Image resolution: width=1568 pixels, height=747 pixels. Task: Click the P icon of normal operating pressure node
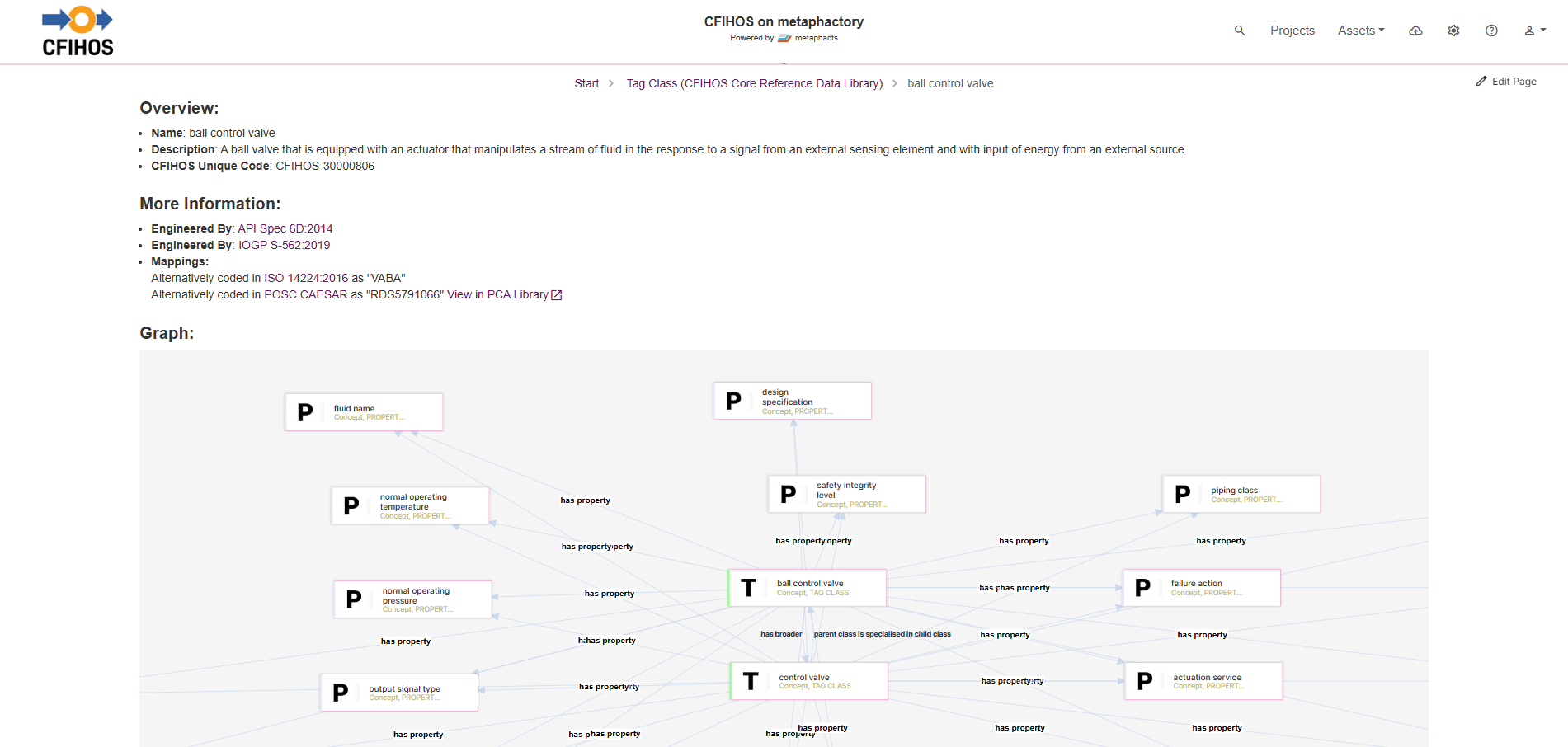(353, 599)
